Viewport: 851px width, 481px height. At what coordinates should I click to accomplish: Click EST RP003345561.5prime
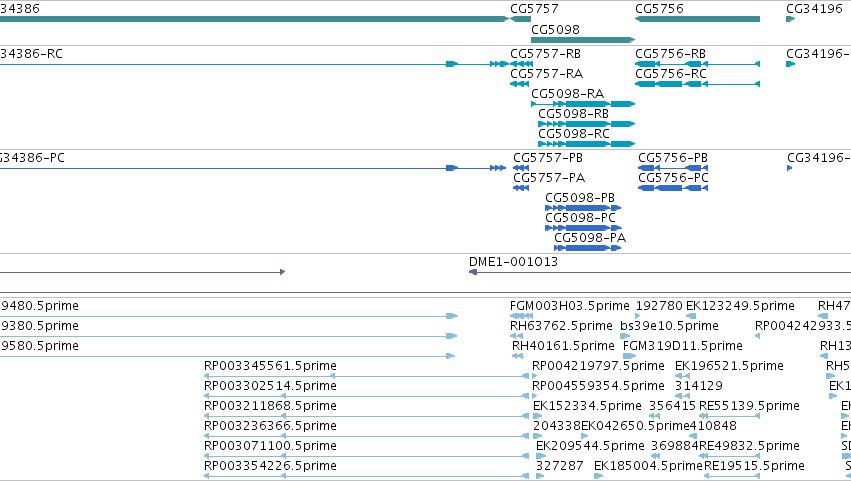pos(270,366)
